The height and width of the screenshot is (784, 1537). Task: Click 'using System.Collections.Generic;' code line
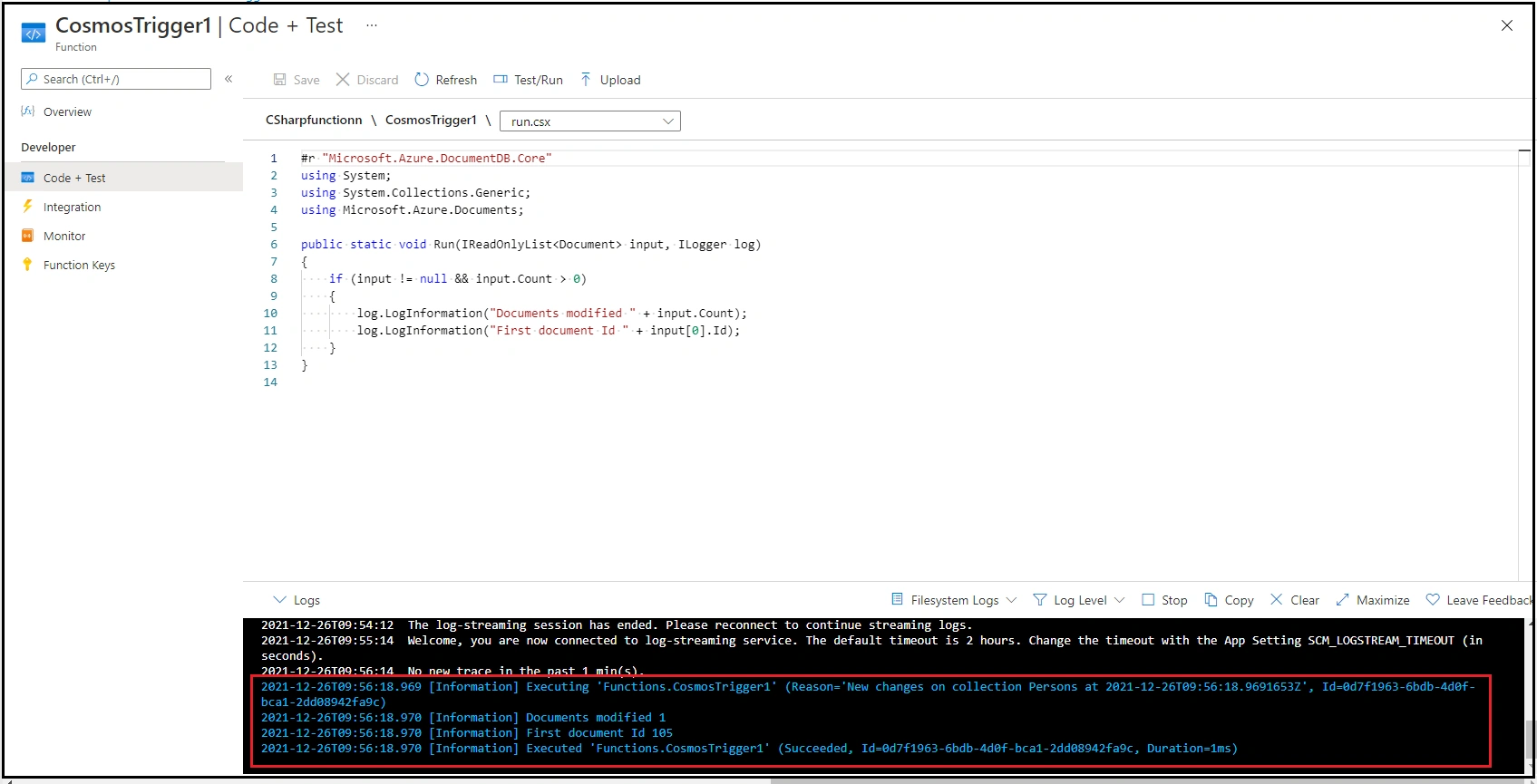coord(415,192)
